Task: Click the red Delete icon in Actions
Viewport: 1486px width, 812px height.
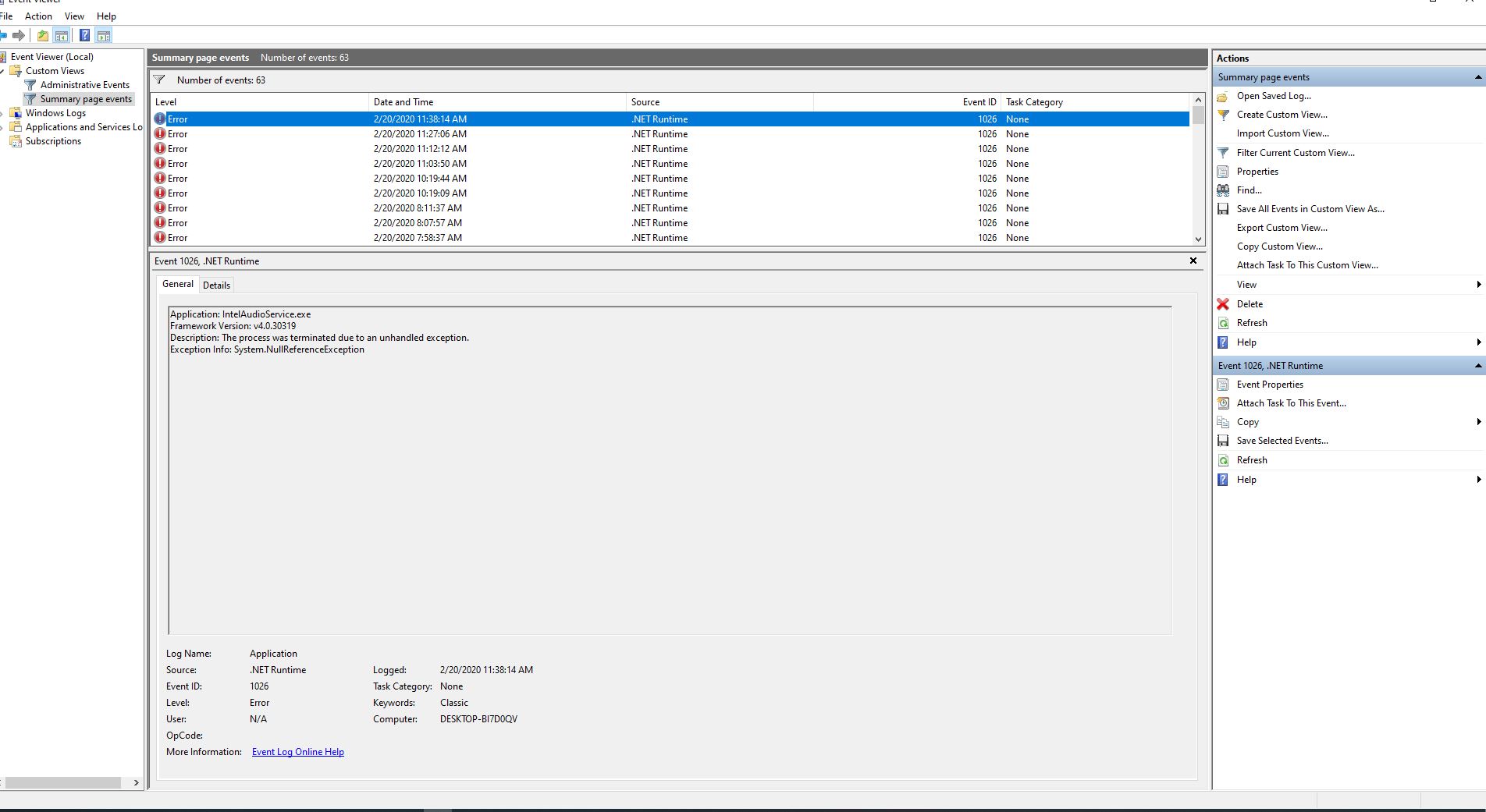Action: point(1223,304)
